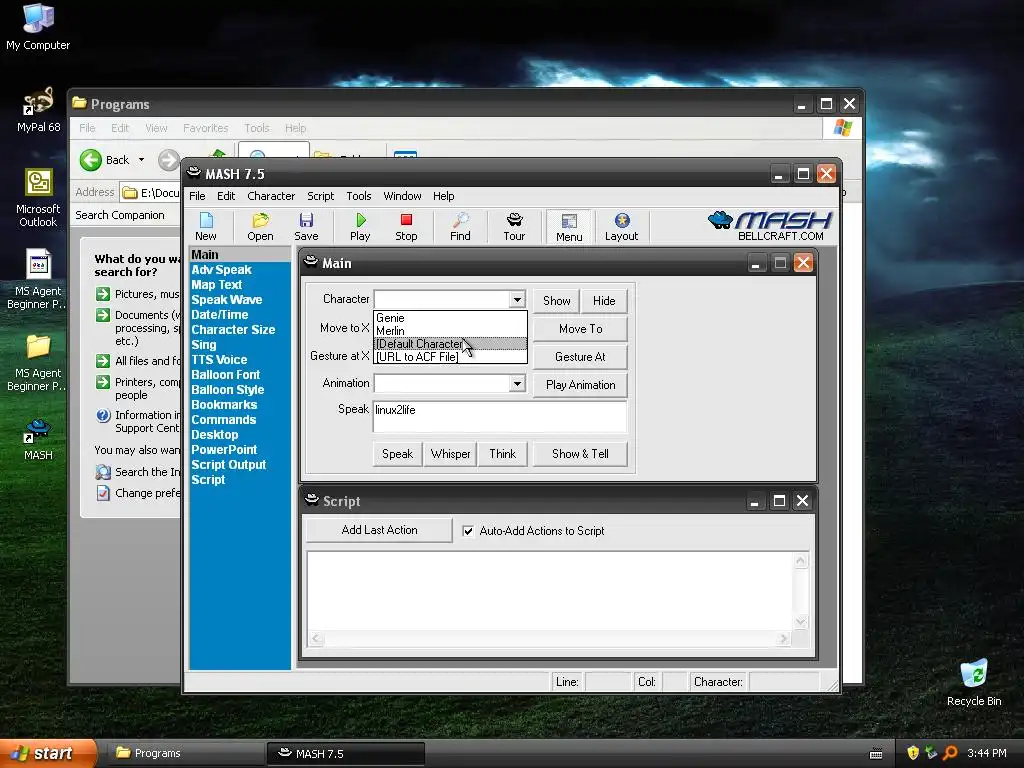
Task: Open the Back button history dropdown arrow
Action: click(141, 160)
